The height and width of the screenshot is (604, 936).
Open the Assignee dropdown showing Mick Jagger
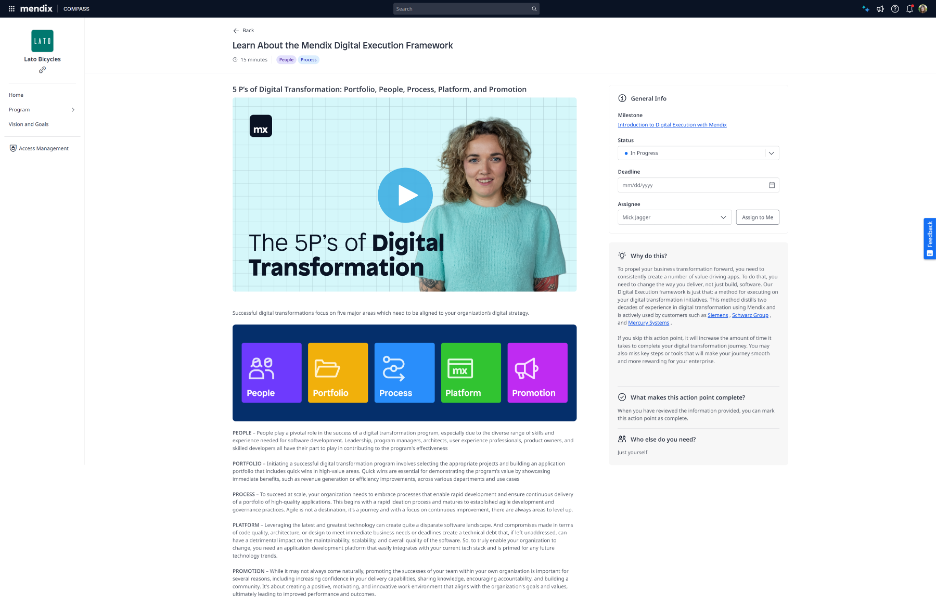point(675,217)
